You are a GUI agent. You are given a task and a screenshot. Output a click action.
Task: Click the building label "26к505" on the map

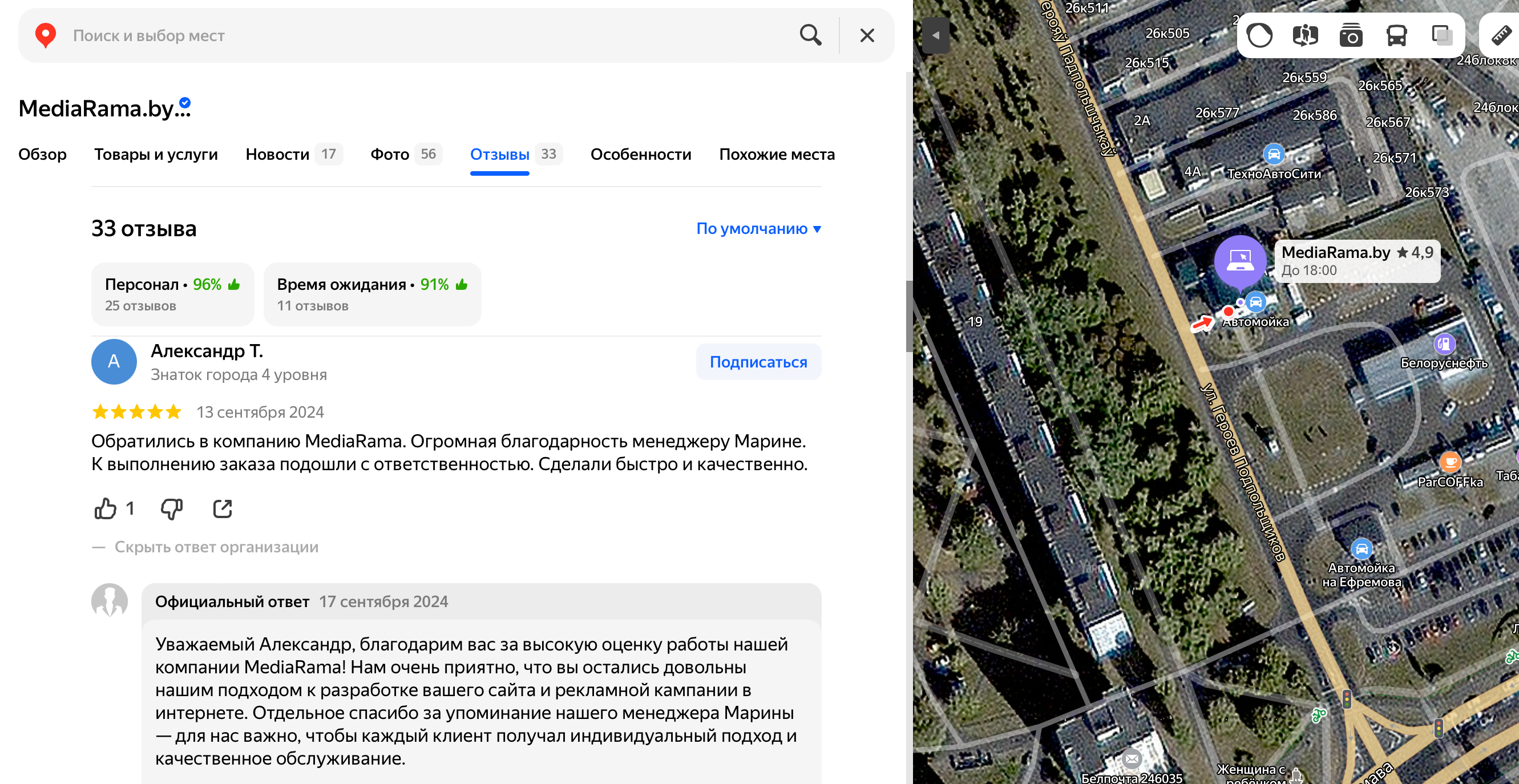click(x=1167, y=33)
